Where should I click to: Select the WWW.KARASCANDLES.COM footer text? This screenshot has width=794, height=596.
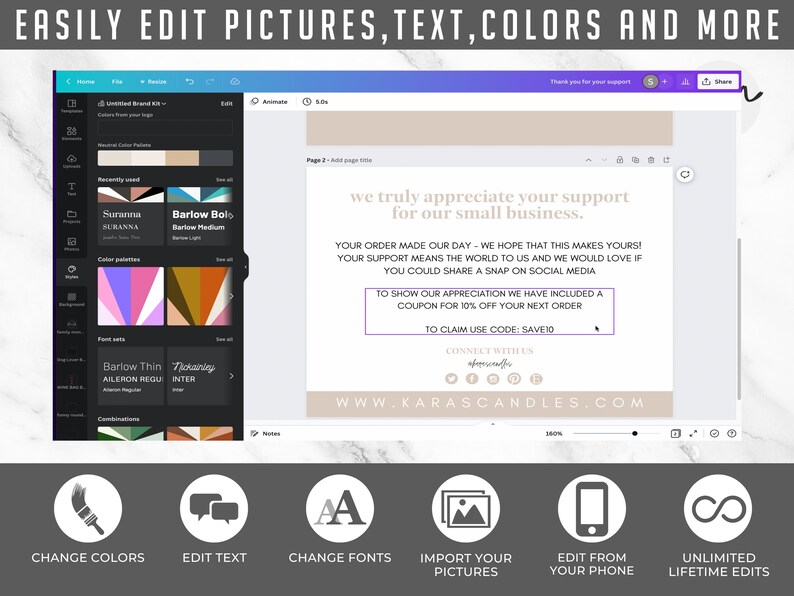[490, 403]
